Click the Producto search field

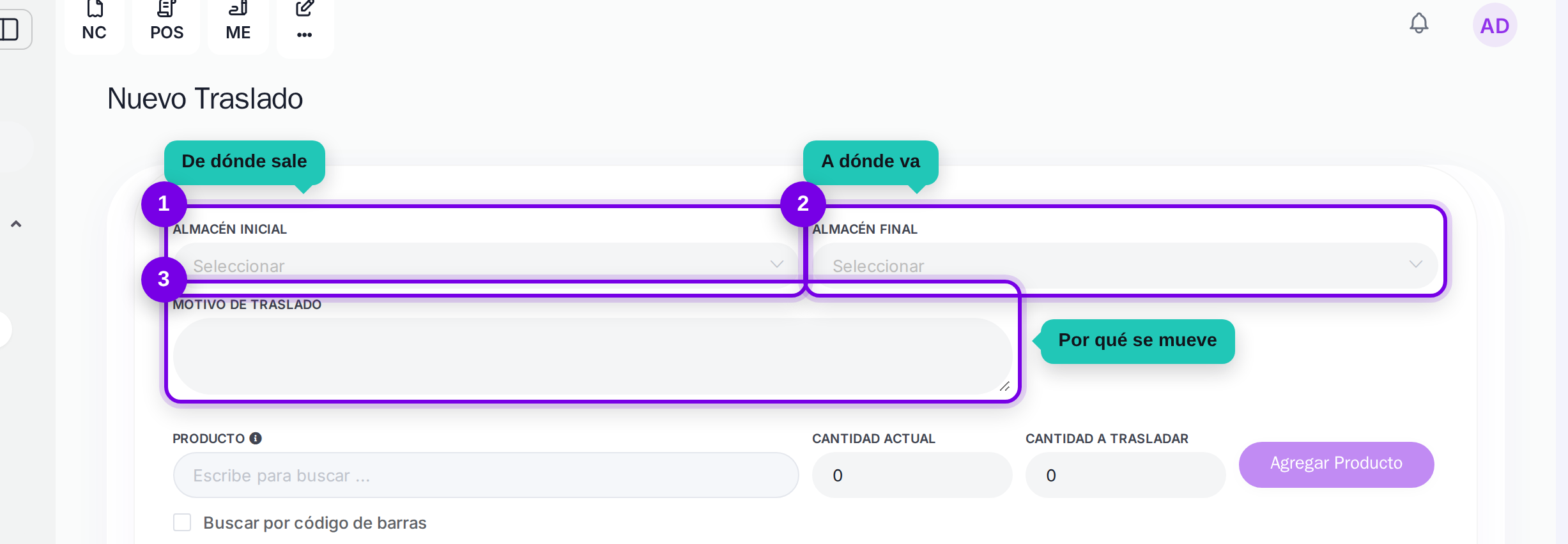(486, 475)
